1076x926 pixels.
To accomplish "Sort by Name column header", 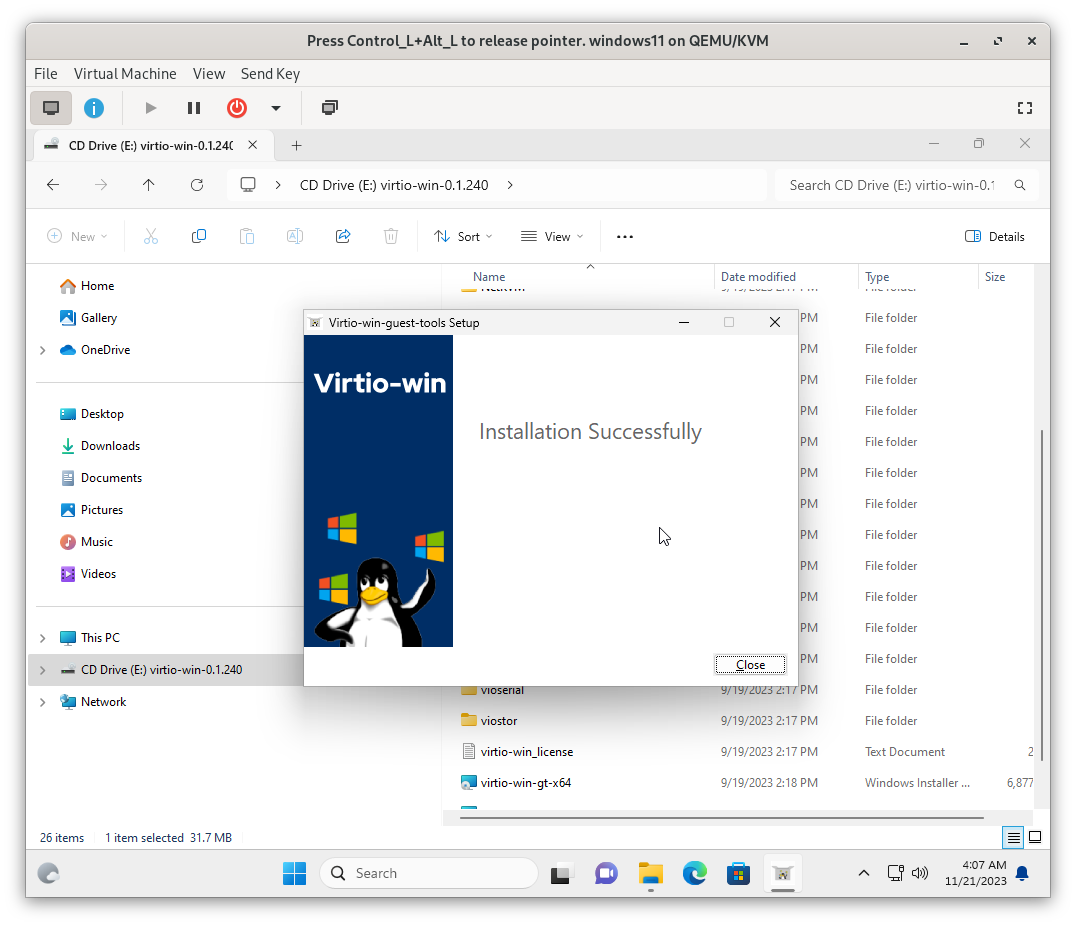I will tap(489, 277).
